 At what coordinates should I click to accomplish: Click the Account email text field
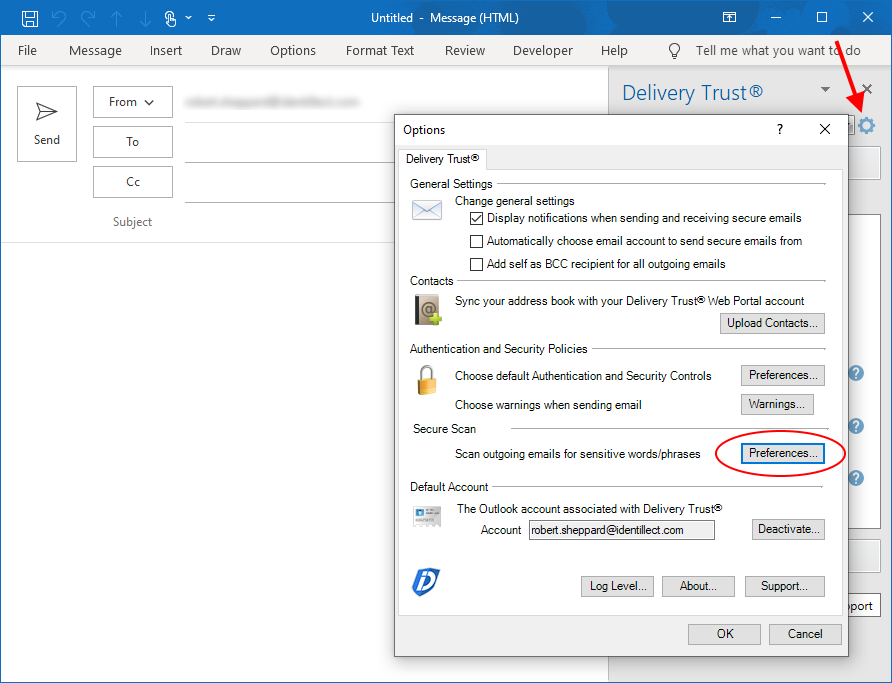click(x=621, y=530)
